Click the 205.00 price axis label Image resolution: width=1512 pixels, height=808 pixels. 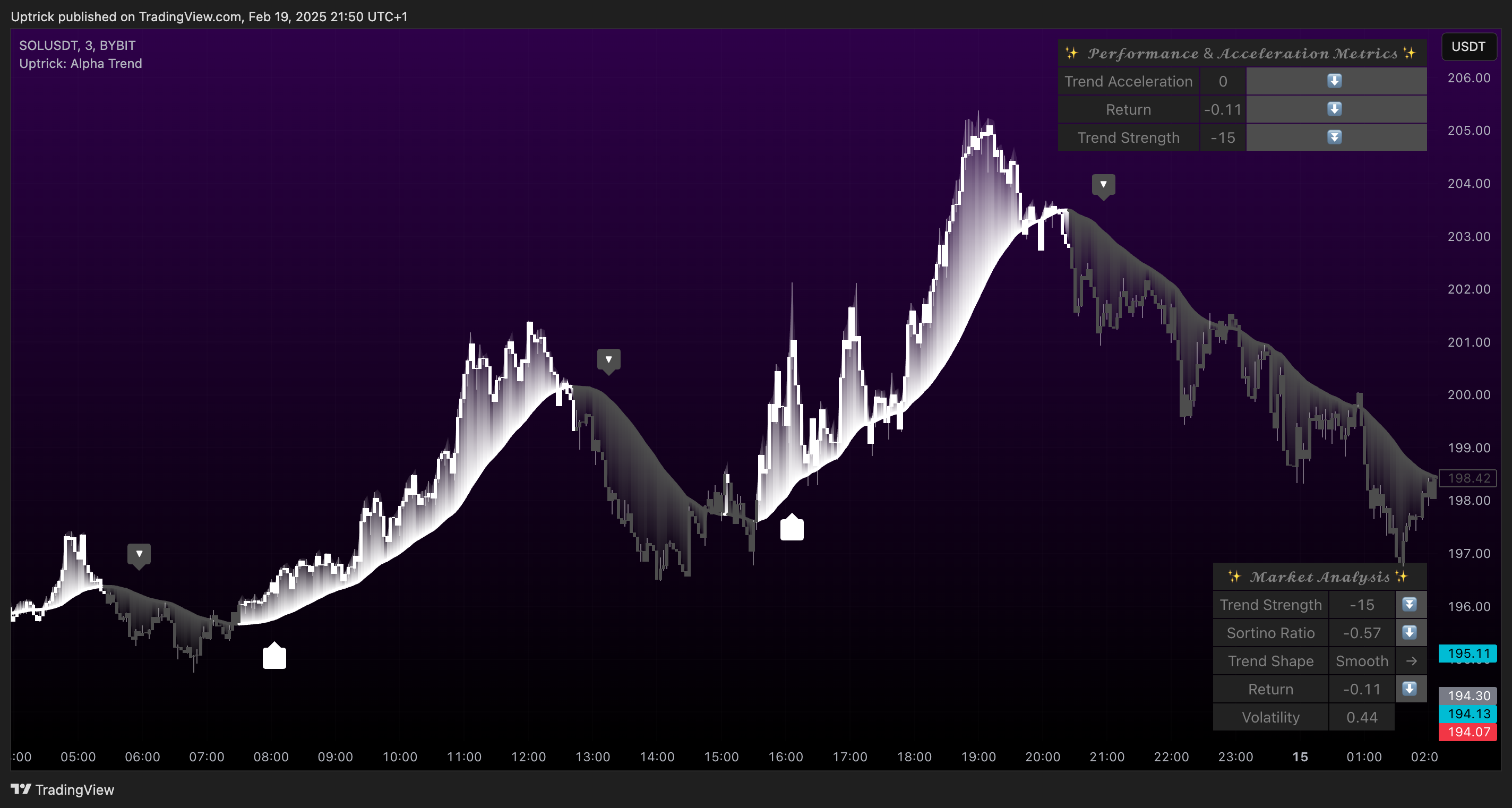[1468, 130]
